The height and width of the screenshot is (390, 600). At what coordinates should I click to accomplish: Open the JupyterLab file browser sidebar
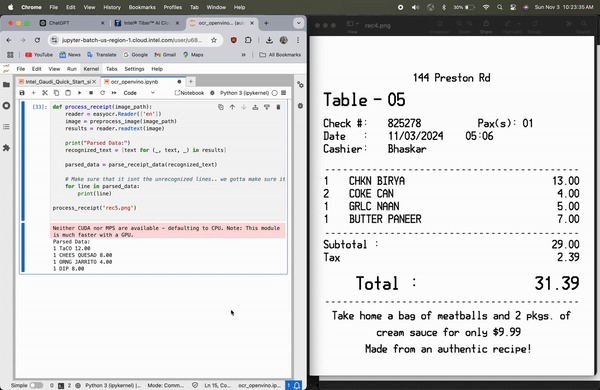(x=7, y=85)
